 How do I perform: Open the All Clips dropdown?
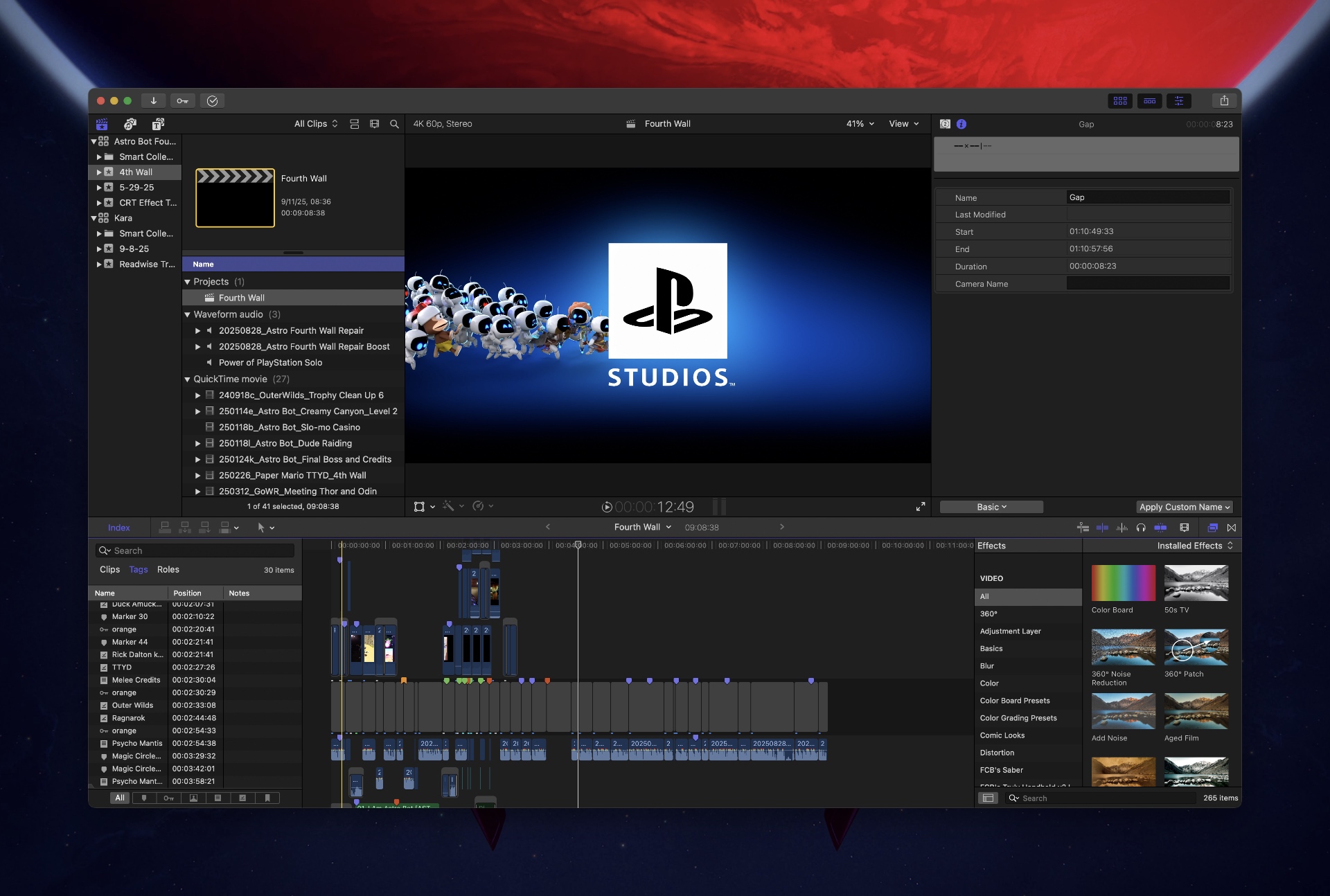[315, 124]
